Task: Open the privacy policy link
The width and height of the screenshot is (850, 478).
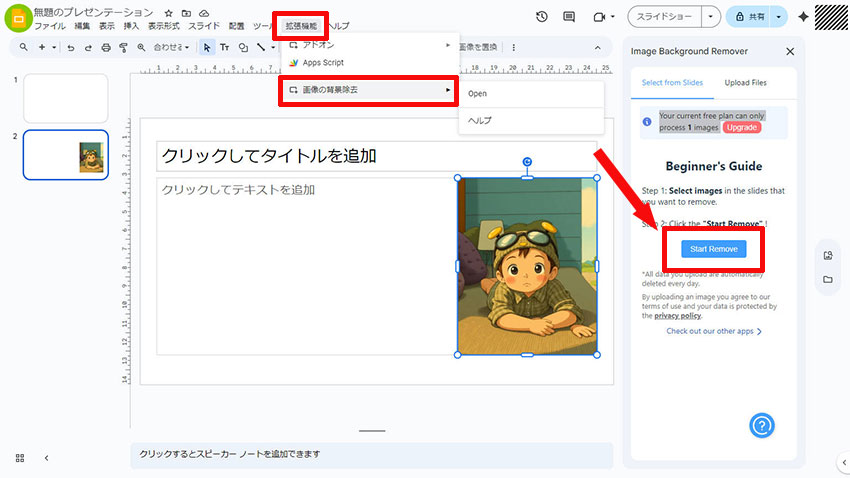Action: point(677,315)
